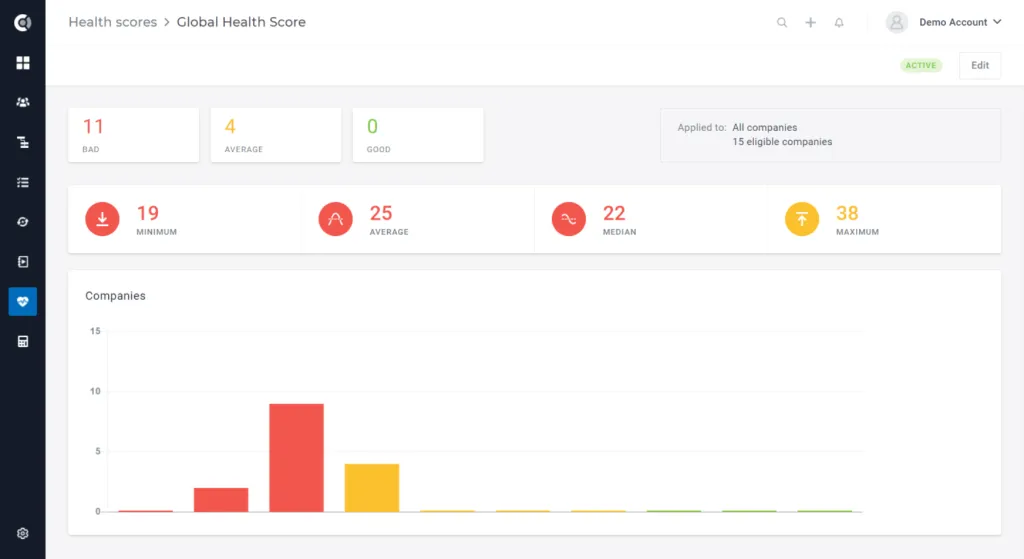The height and width of the screenshot is (559, 1024).
Task: Click the 'Companies' chart heading
Action: click(x=116, y=296)
